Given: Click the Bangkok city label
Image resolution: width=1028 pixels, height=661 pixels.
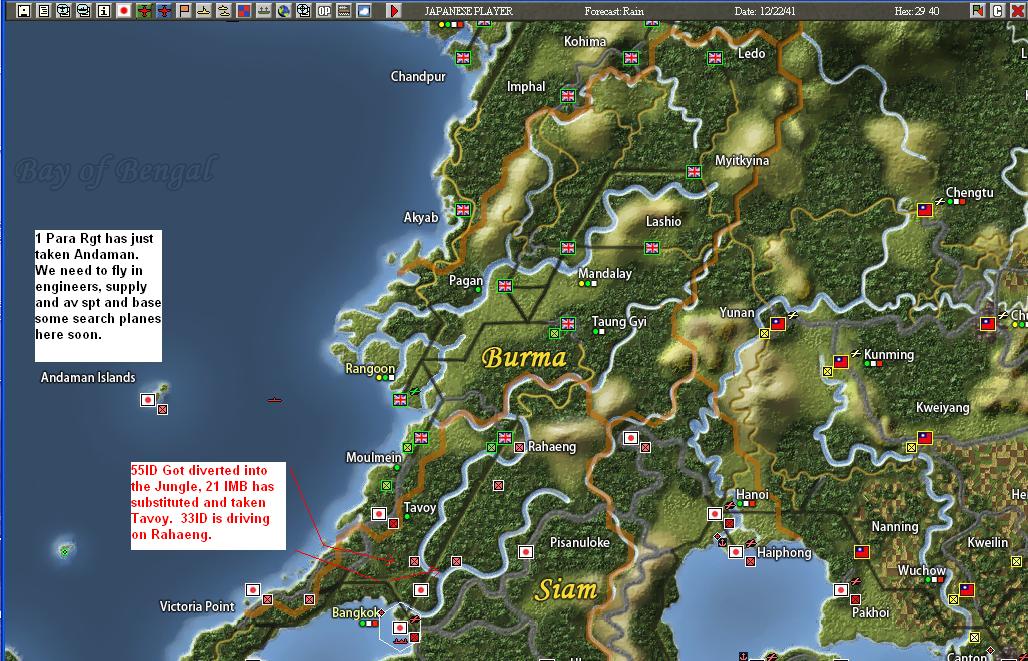Looking at the screenshot, I should pyautogui.click(x=355, y=612).
